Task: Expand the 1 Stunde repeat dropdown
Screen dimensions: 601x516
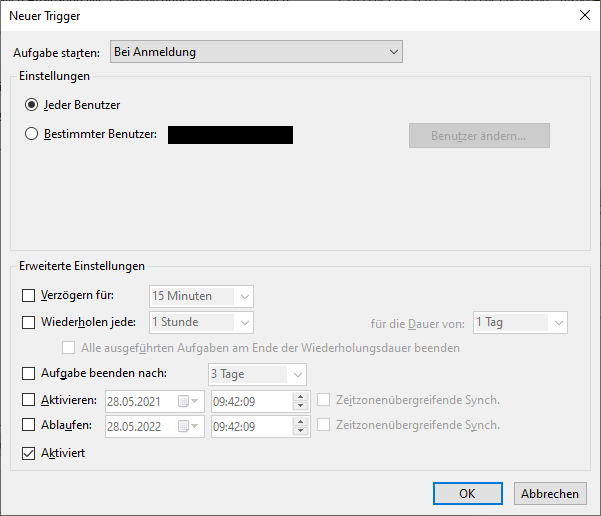Action: (245, 322)
